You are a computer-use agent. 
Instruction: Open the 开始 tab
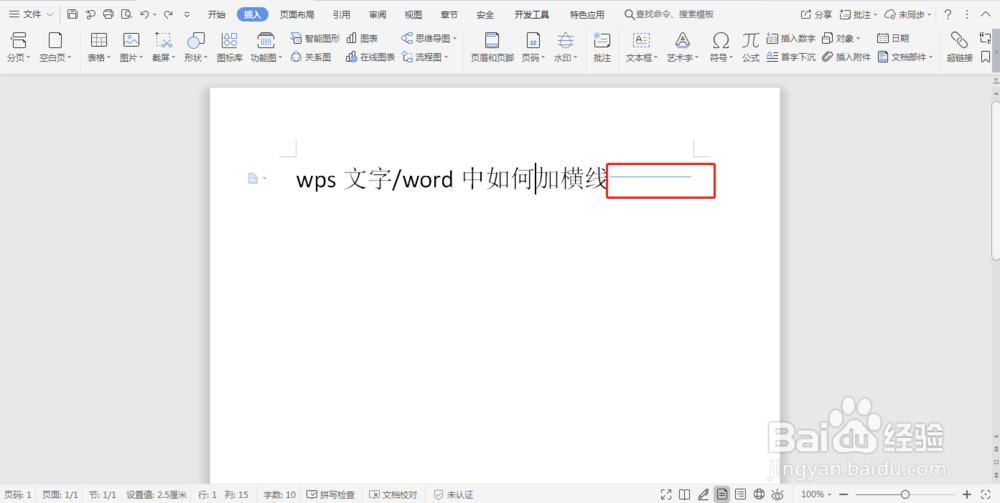tap(217, 15)
